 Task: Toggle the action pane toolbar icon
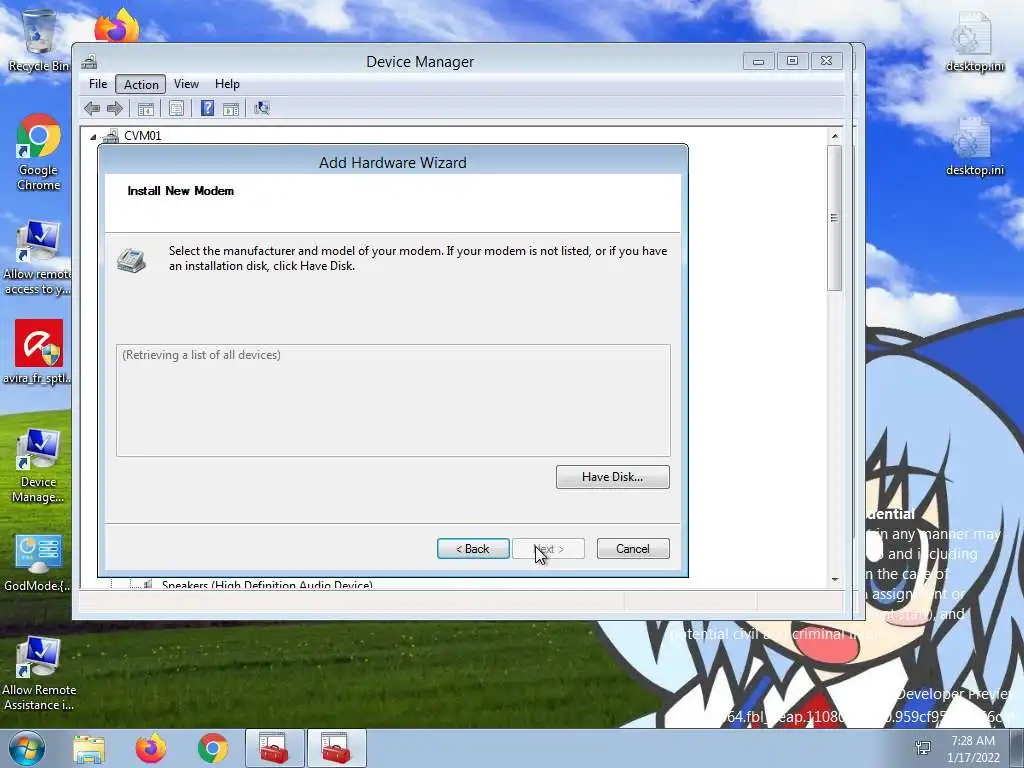(231, 108)
